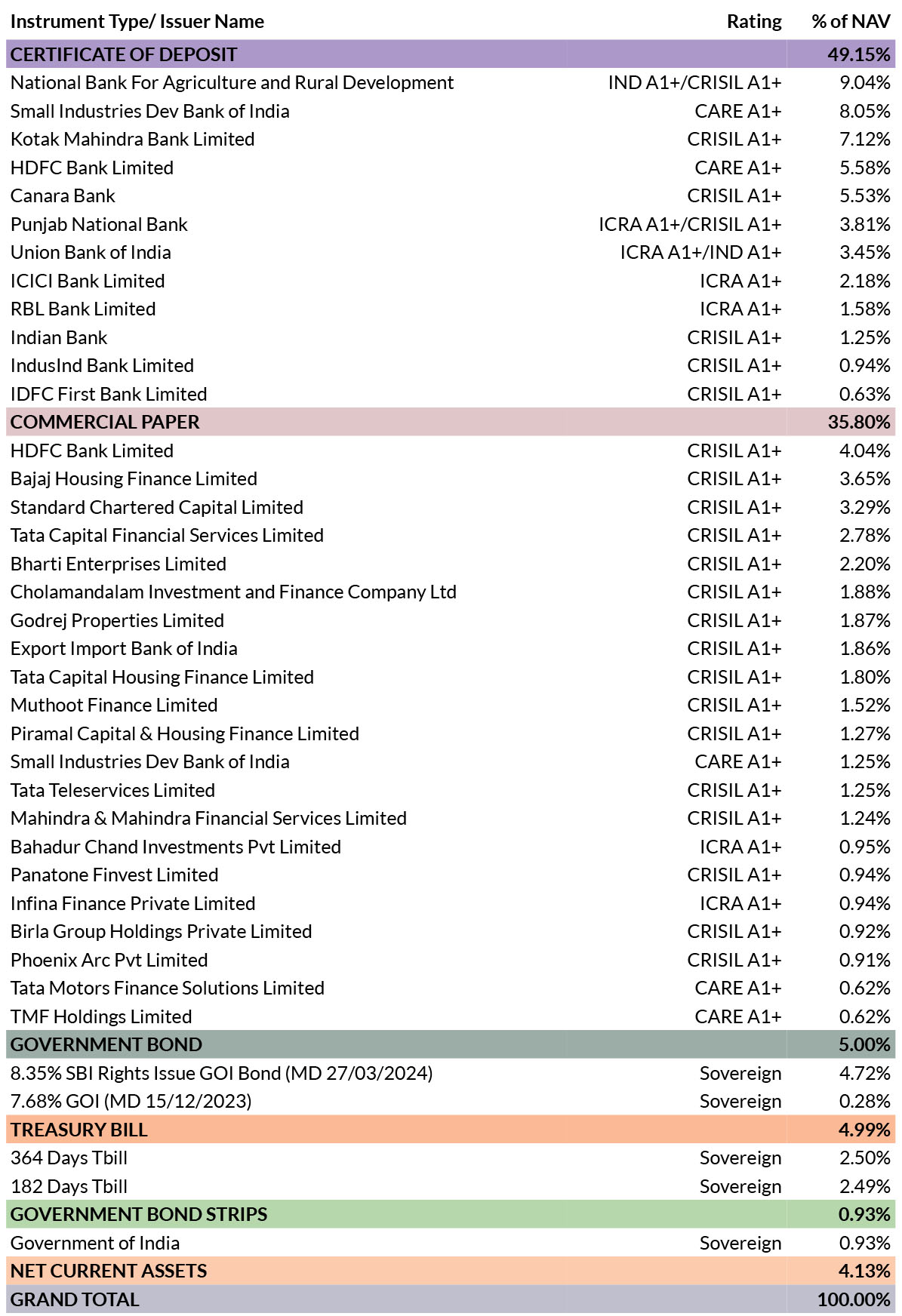Image resolution: width=902 pixels, height=1316 pixels.
Task: Click the Certificate of Deposit section header
Action: pyautogui.click(x=451, y=54)
